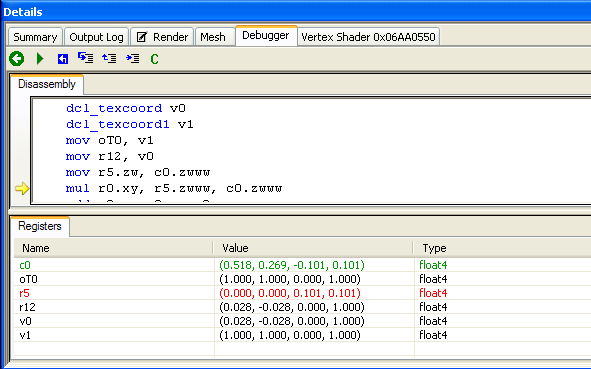Click the green C toolbar icon
Screen dimensions: 591x369
click(x=155, y=59)
